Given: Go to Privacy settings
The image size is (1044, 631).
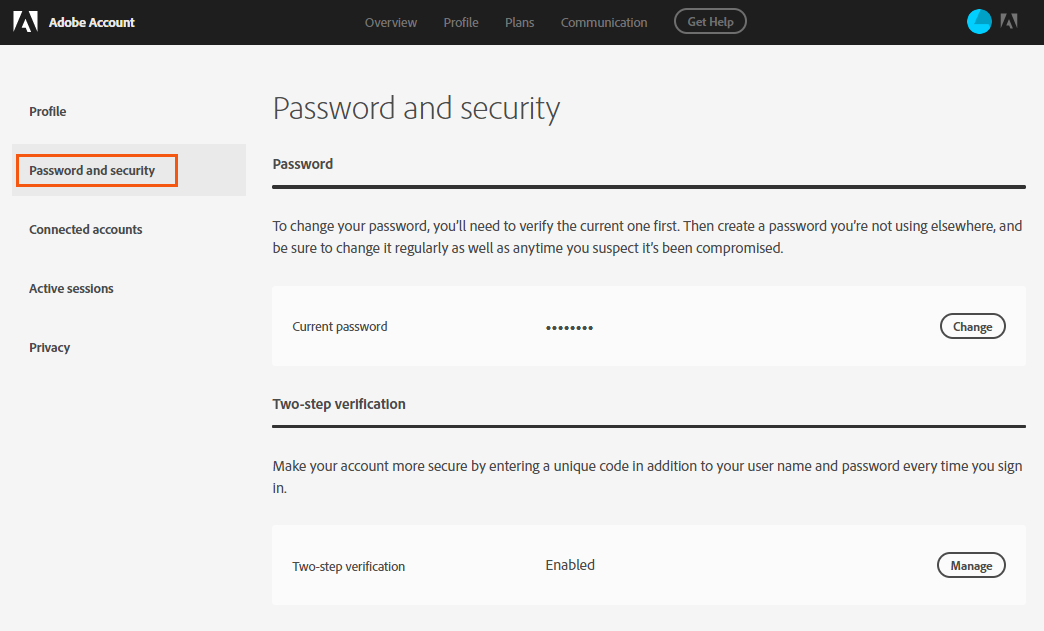Looking at the screenshot, I should pyautogui.click(x=49, y=347).
